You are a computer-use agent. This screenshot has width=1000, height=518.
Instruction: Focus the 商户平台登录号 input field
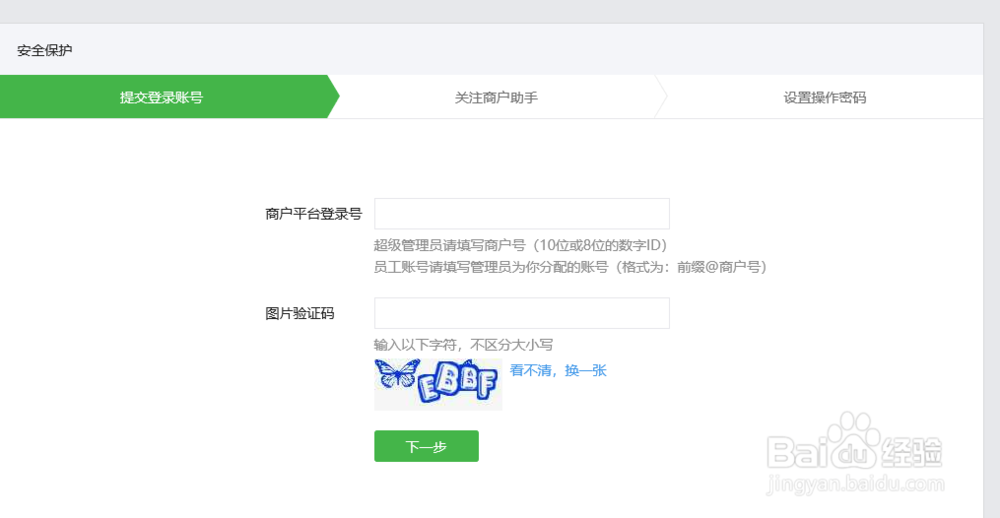522,214
